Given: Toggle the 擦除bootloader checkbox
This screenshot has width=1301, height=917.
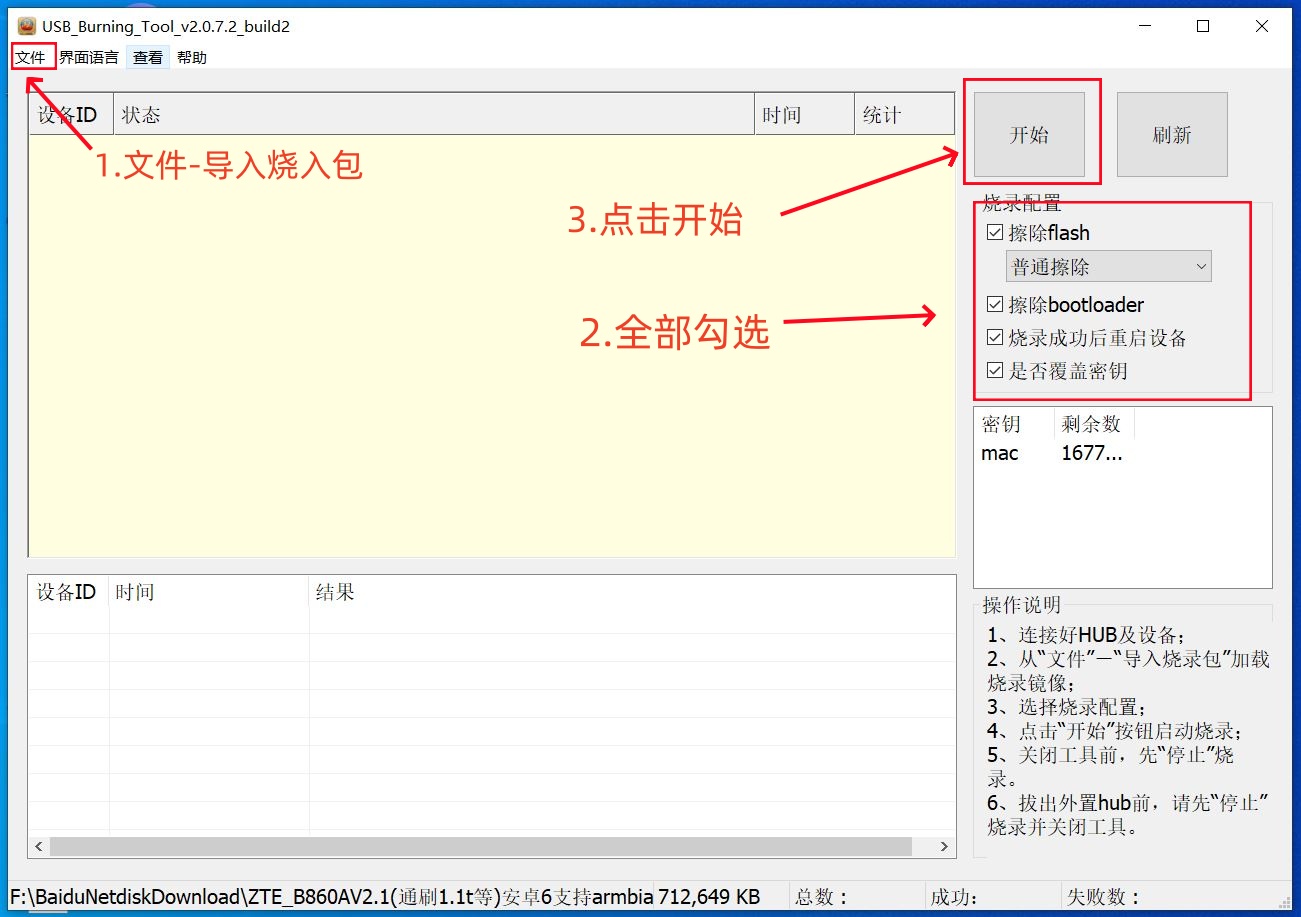Looking at the screenshot, I should (x=994, y=305).
